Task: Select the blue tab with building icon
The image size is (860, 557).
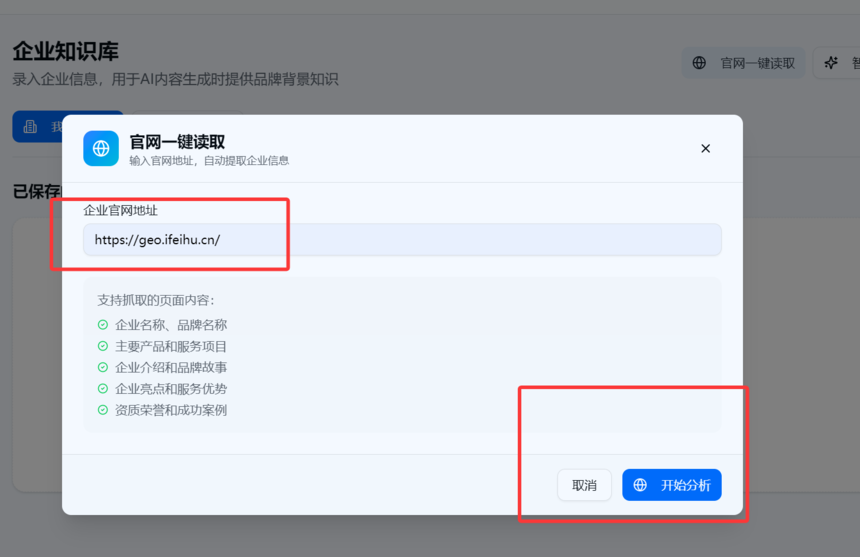Action: (36, 127)
